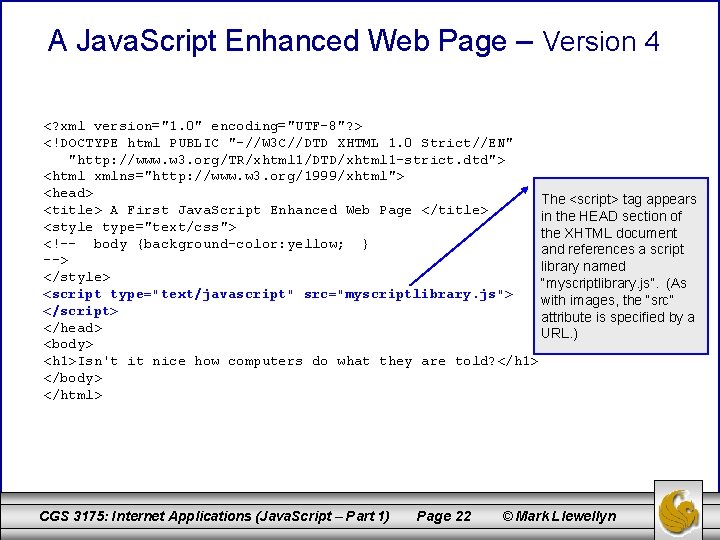This screenshot has width=720, height=540.
Task: Click the '© Mark Llewellyn' footer text
Action: click(559, 516)
